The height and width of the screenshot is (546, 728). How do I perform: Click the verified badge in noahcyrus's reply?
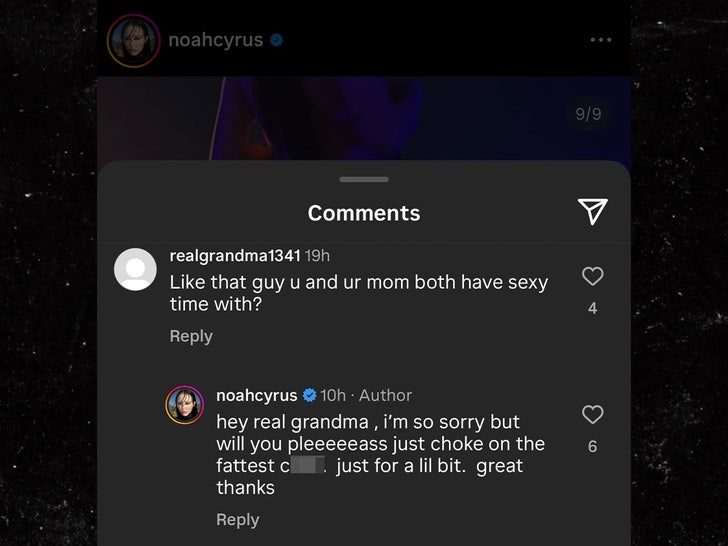click(x=310, y=396)
